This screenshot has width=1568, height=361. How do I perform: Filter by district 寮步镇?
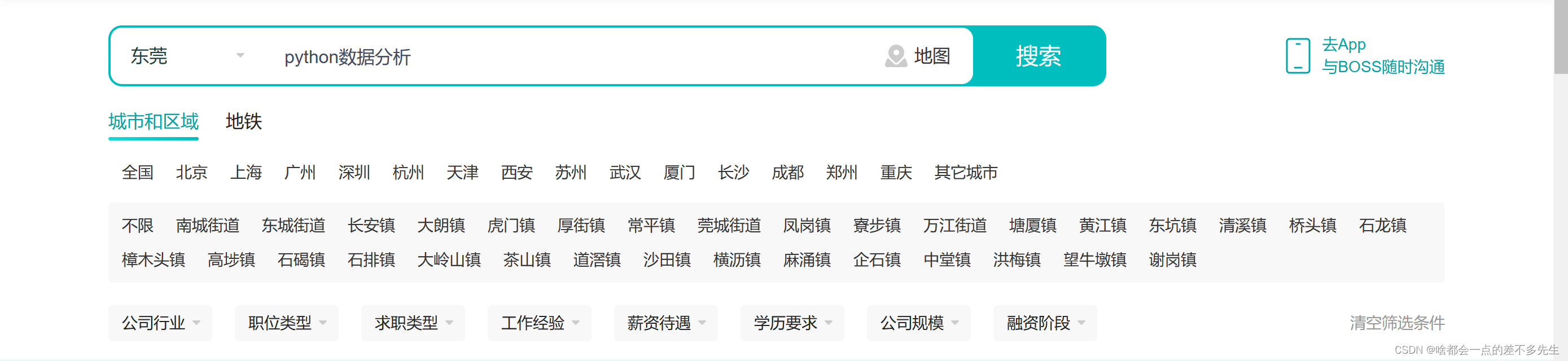pos(877,225)
